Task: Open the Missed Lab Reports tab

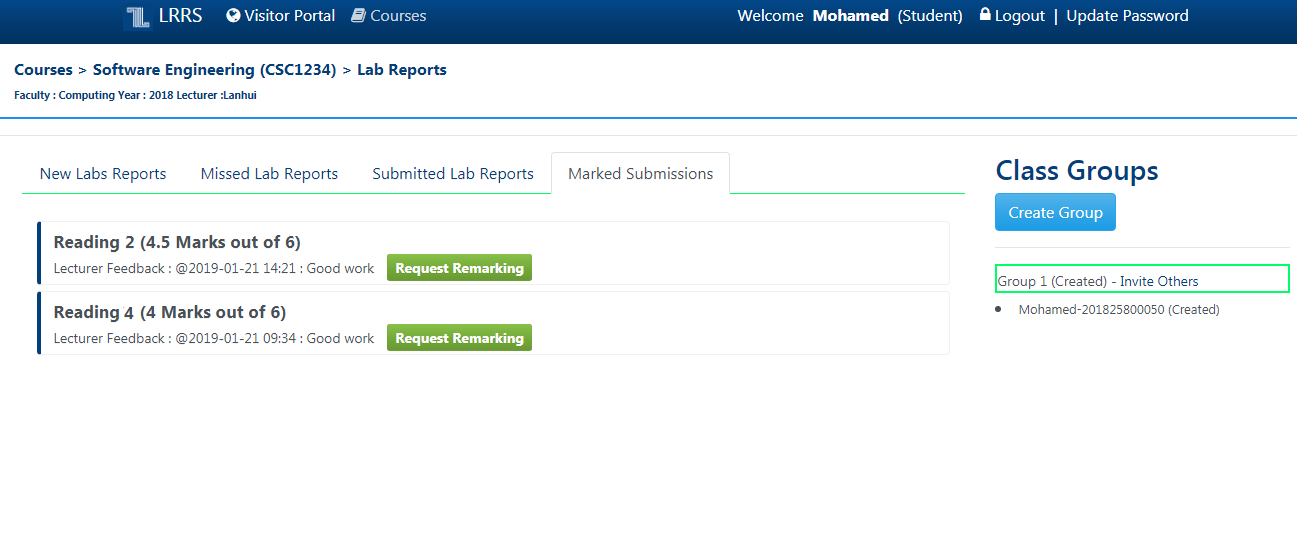Action: point(269,174)
